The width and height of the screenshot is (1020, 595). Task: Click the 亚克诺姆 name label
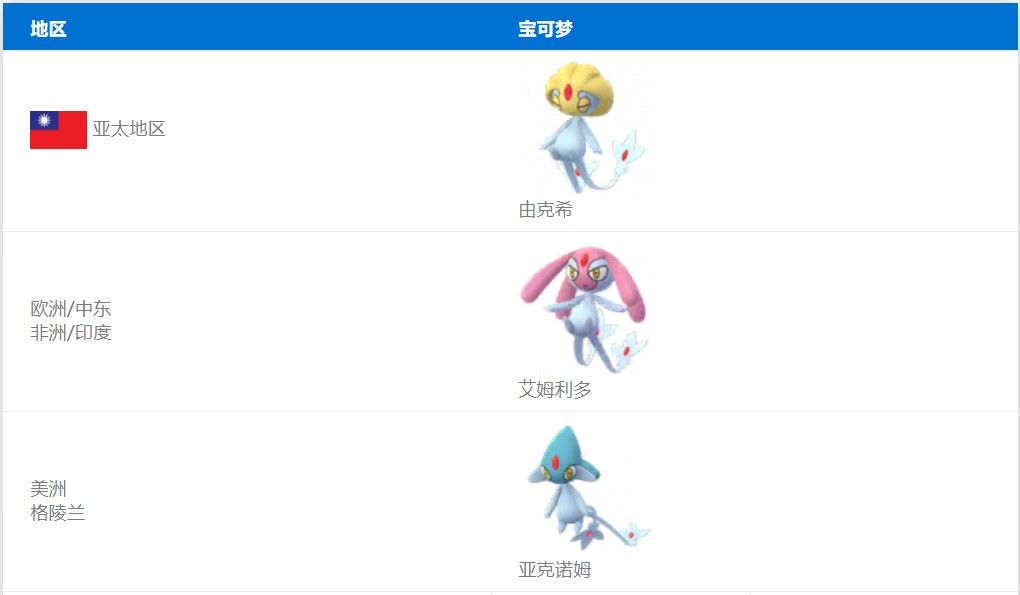pos(554,570)
